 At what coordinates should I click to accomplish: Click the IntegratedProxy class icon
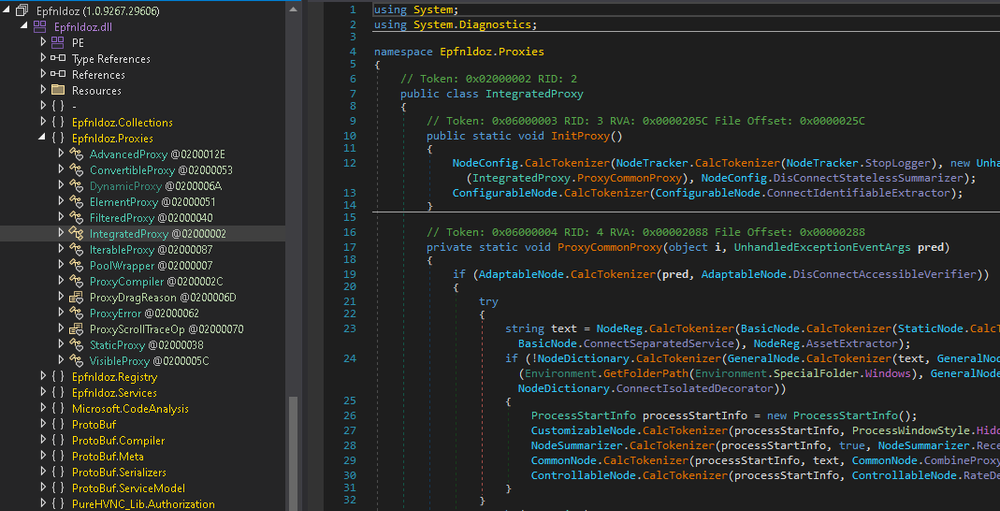(77, 233)
